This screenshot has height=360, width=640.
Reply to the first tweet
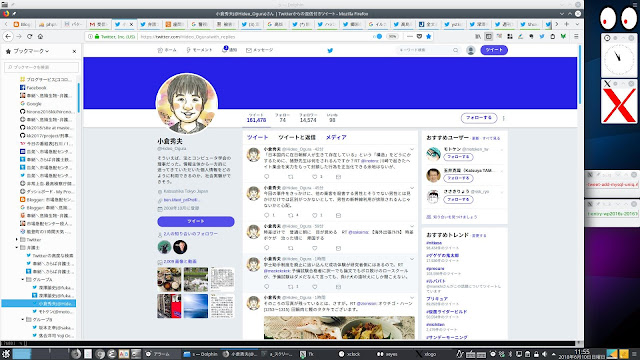(x=267, y=177)
